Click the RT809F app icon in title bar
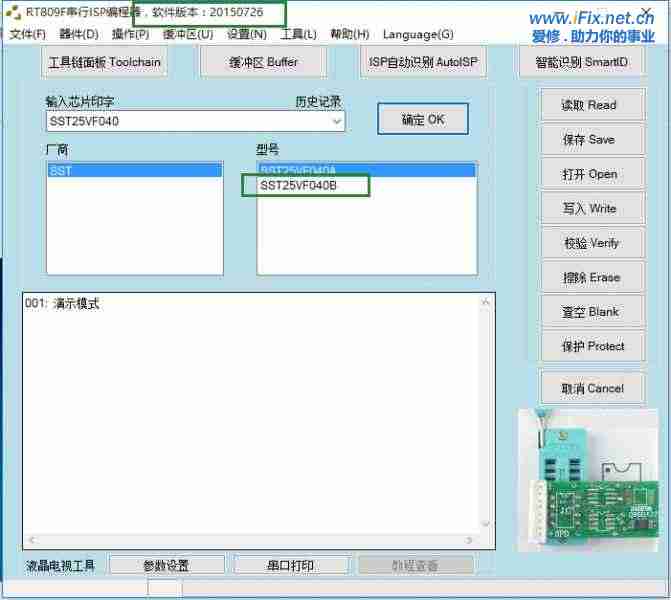Viewport: 671px width, 600px height. tap(13, 13)
